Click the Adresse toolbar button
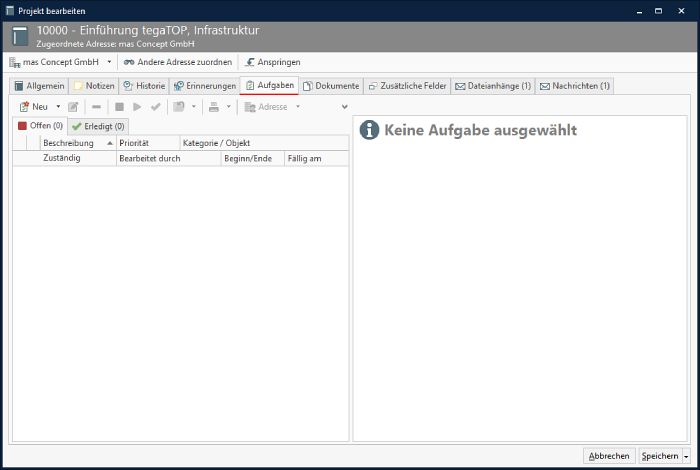The width and height of the screenshot is (700, 470). pos(266,107)
